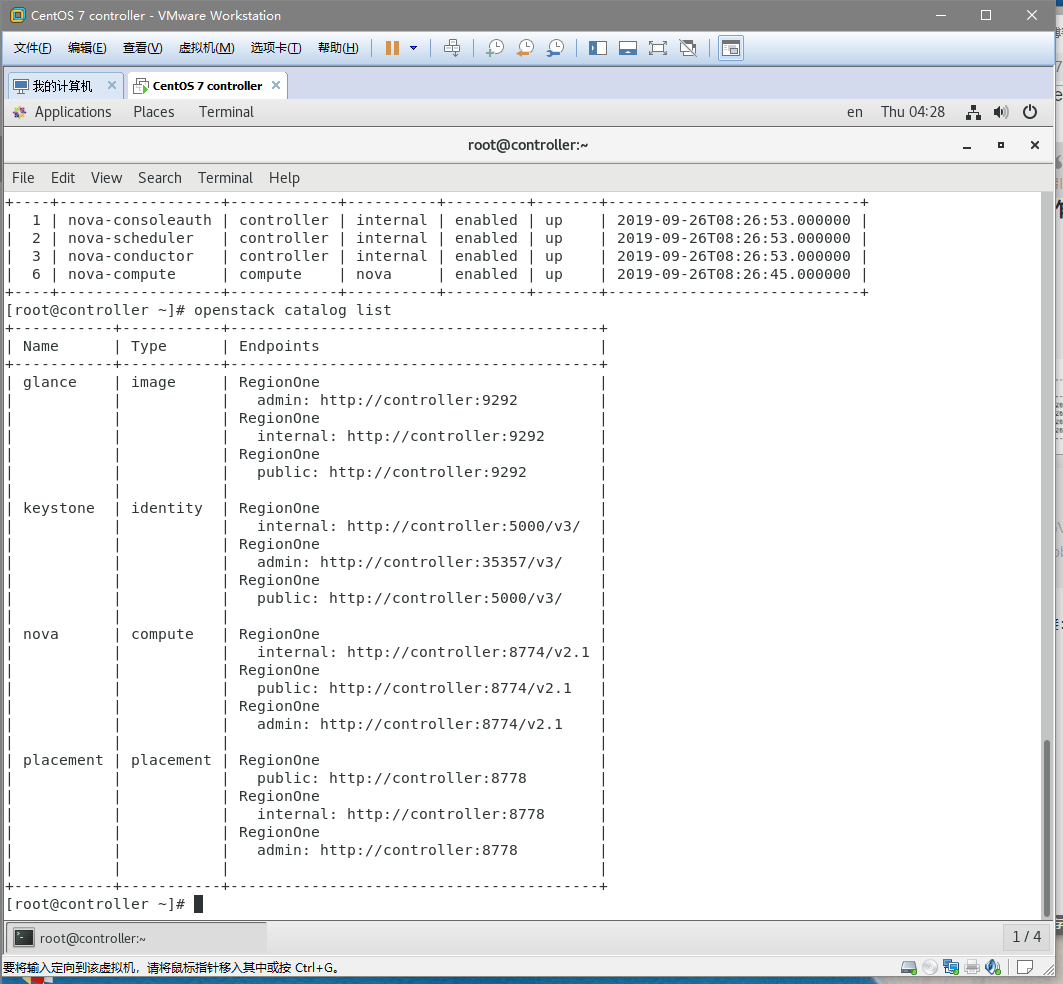The width and height of the screenshot is (1063, 984).
Task: Toggle the library panel visibility
Action: coord(597,47)
